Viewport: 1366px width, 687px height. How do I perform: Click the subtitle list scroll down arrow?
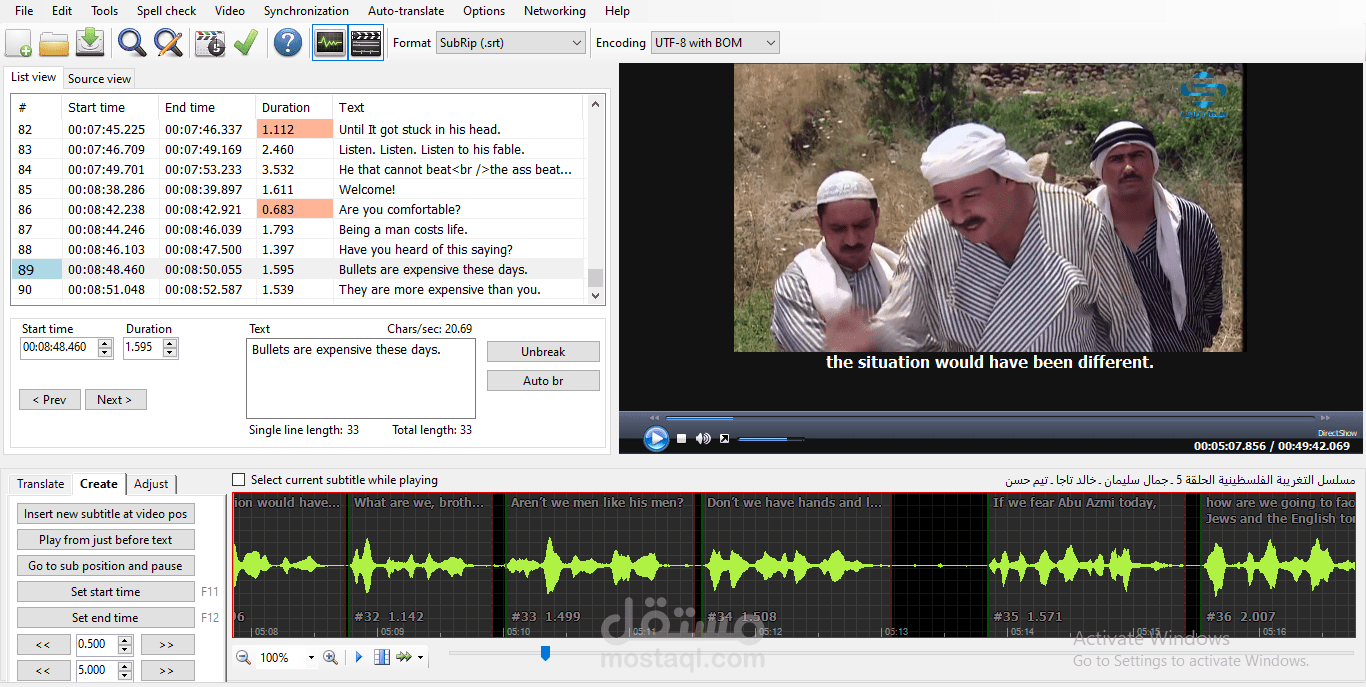(596, 295)
